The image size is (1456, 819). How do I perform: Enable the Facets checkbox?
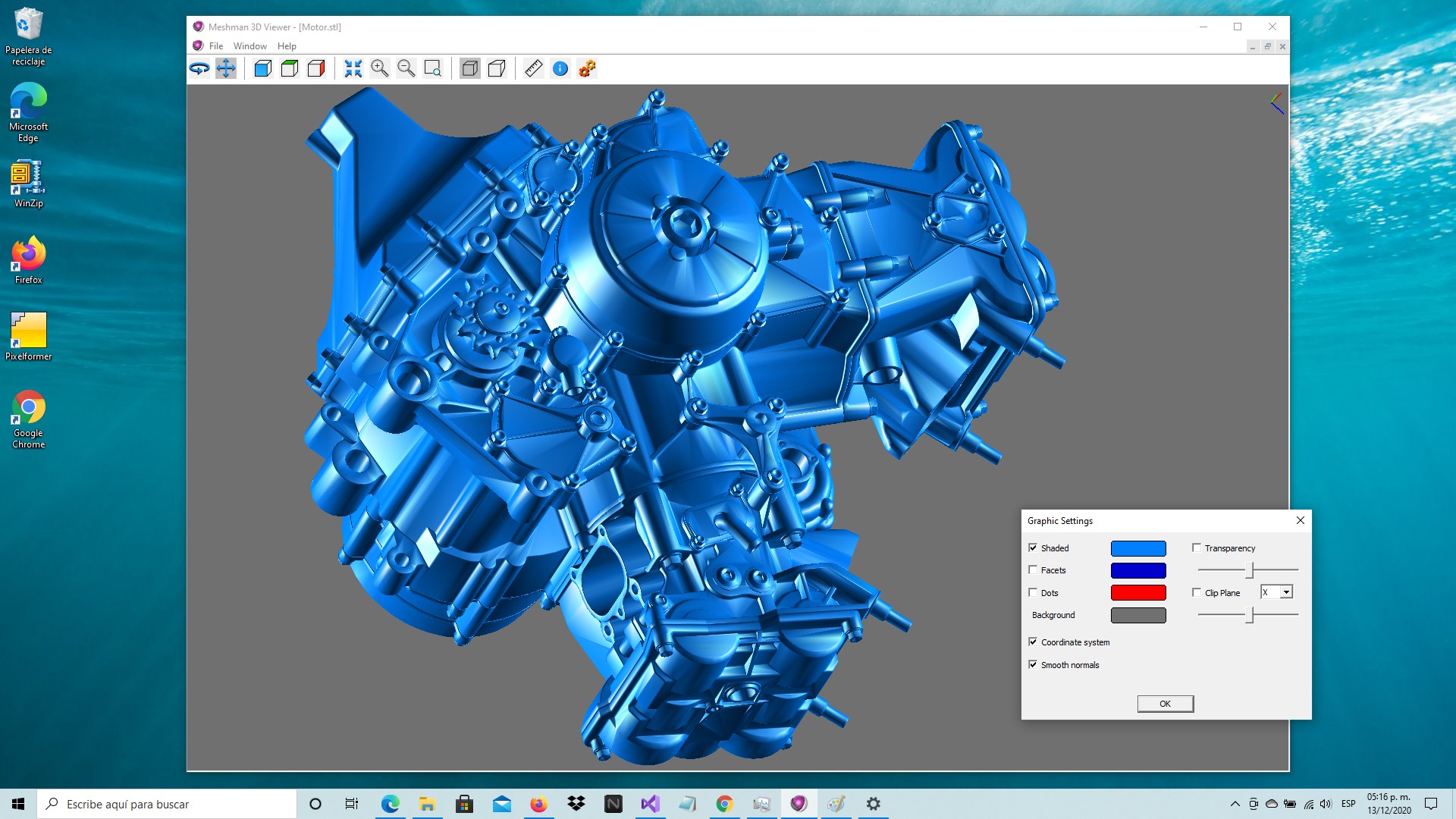pyautogui.click(x=1033, y=570)
